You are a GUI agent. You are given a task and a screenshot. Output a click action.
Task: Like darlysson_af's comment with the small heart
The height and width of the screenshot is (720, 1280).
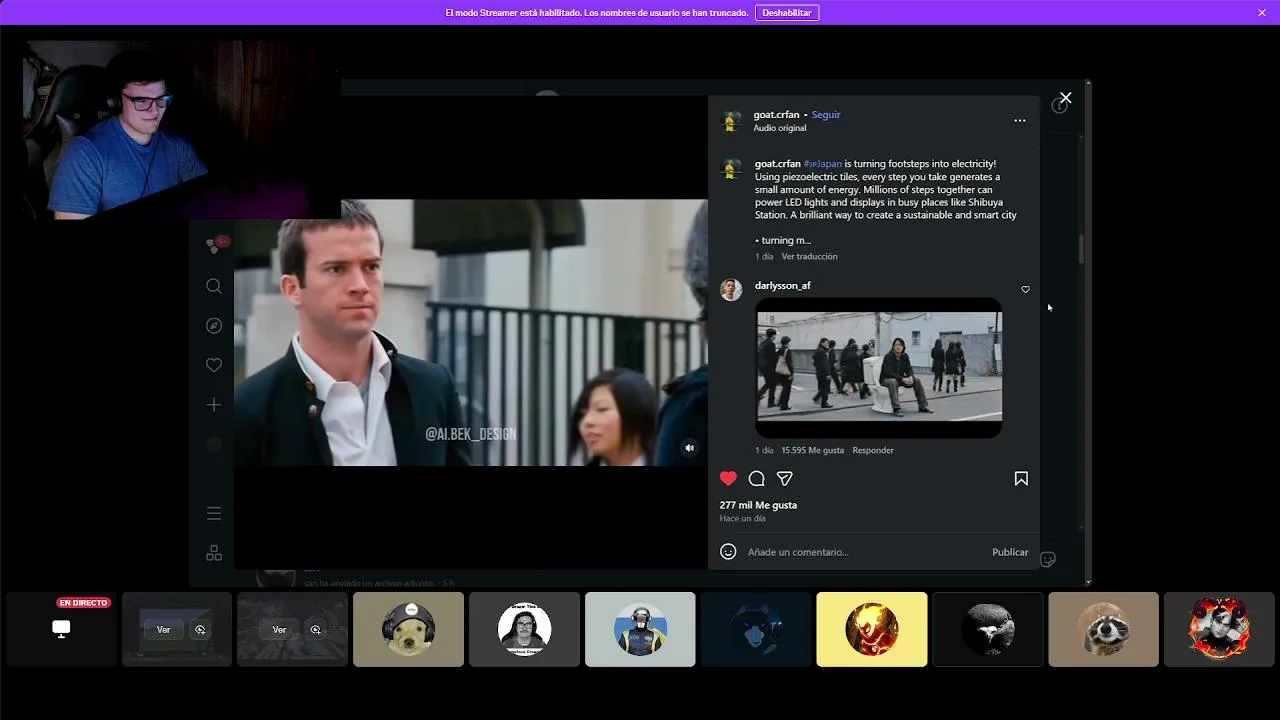[x=1025, y=289]
